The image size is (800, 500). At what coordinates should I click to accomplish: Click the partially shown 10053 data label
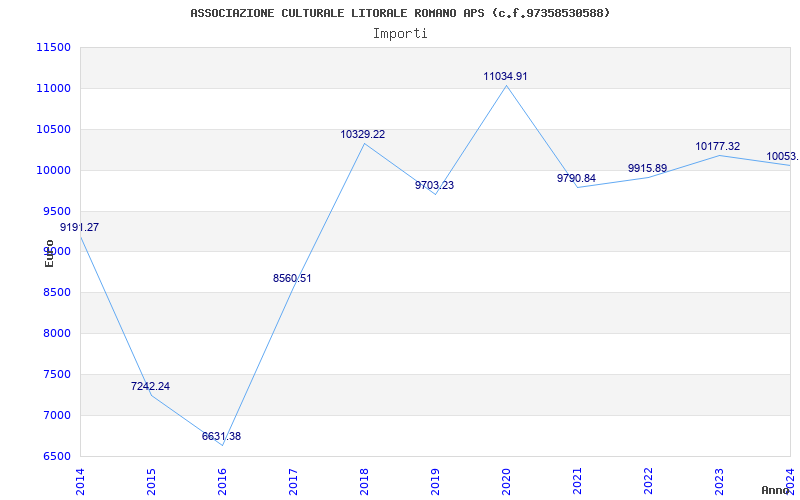click(783, 156)
